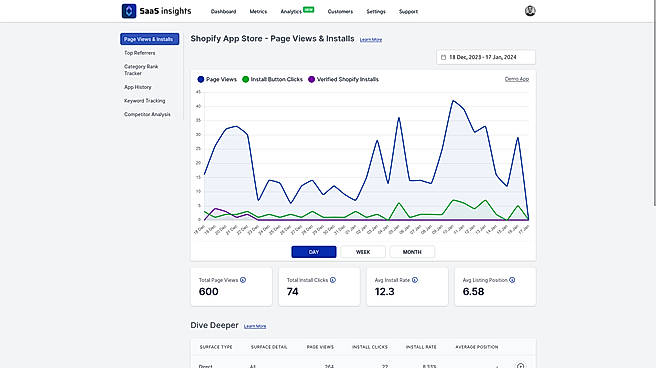This screenshot has width=656, height=368.
Task: Open Support in top navigation
Action: (408, 12)
